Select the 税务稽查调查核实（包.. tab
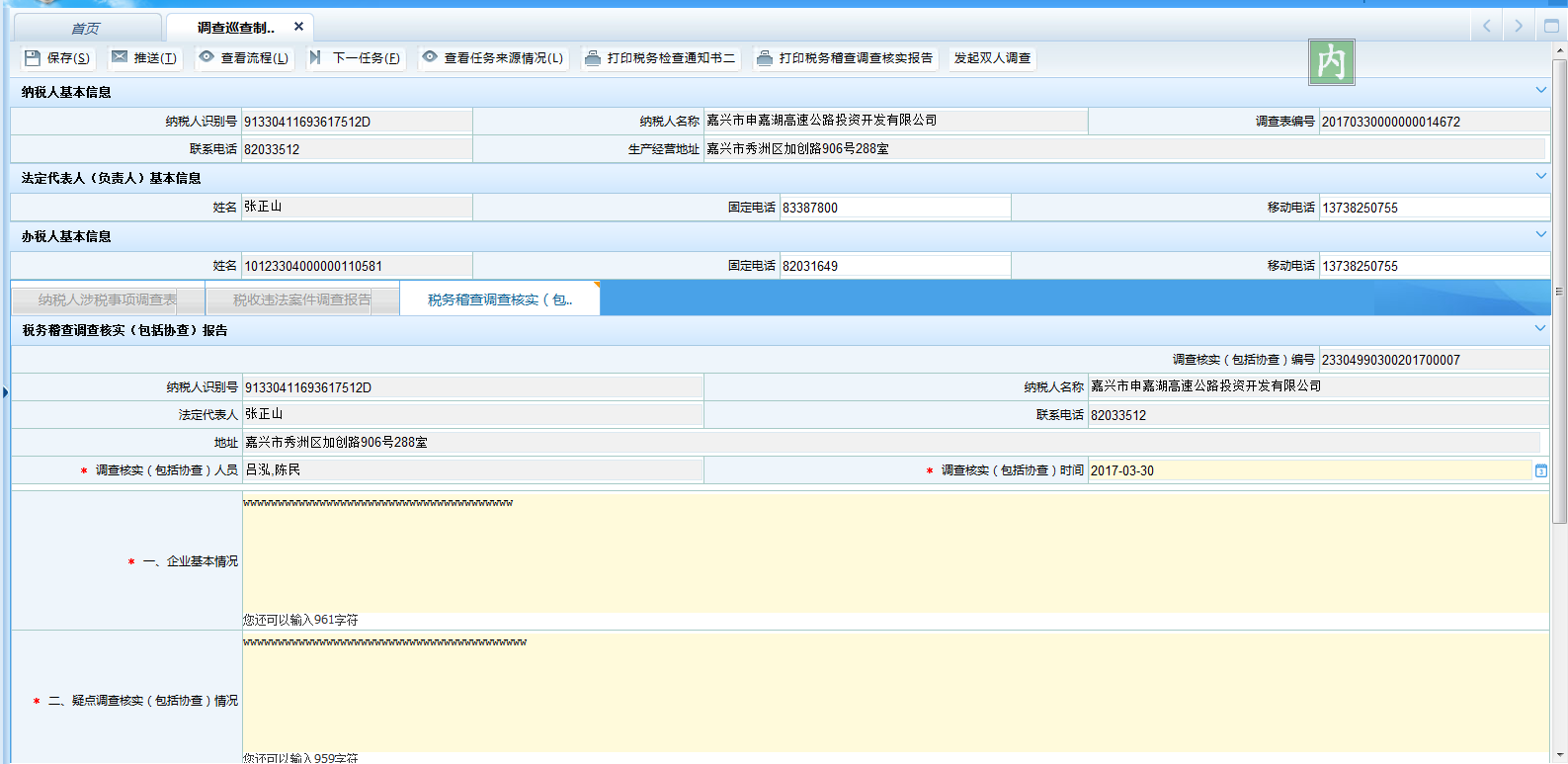 pos(499,299)
